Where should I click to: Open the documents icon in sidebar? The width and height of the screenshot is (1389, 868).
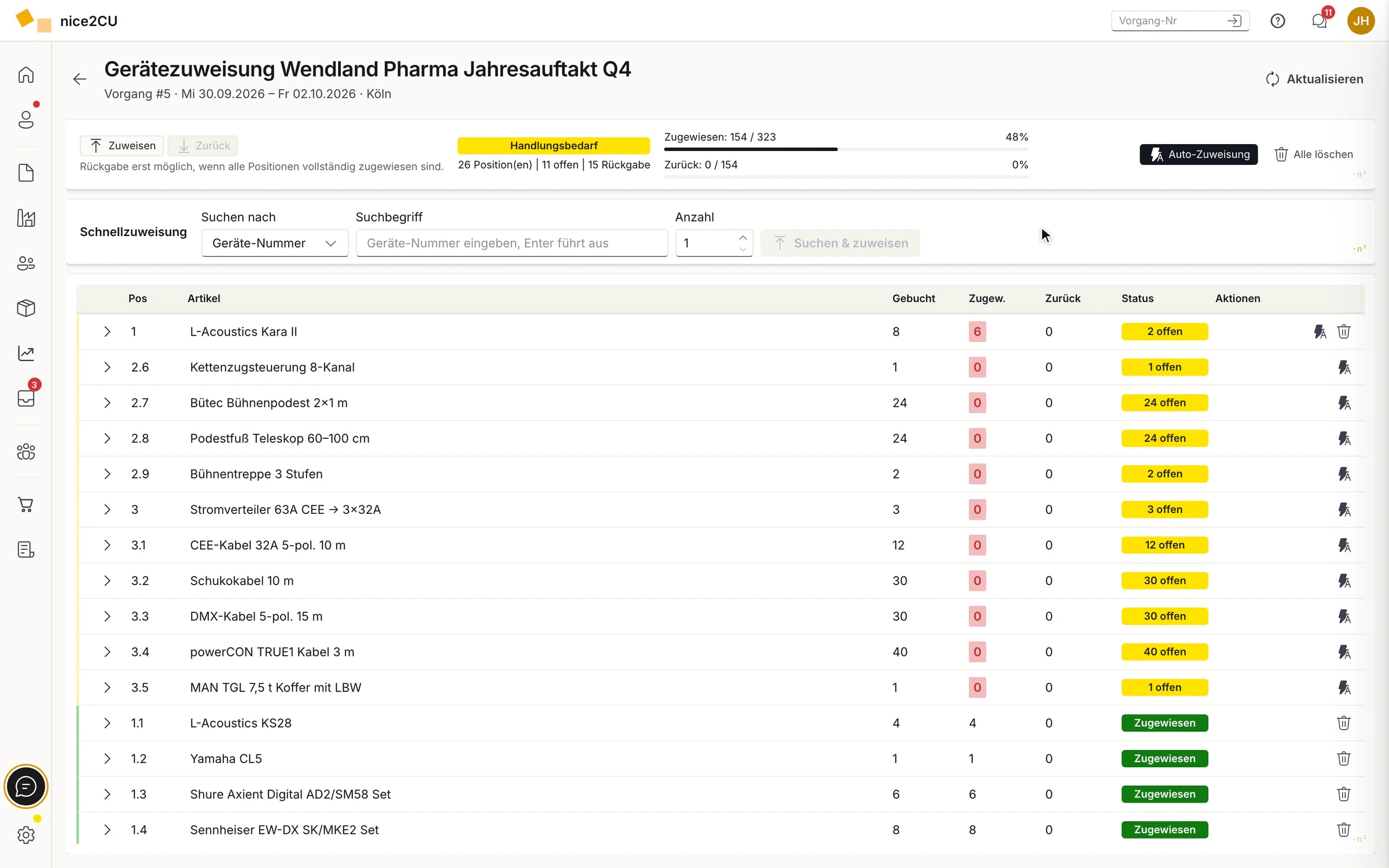(x=26, y=173)
